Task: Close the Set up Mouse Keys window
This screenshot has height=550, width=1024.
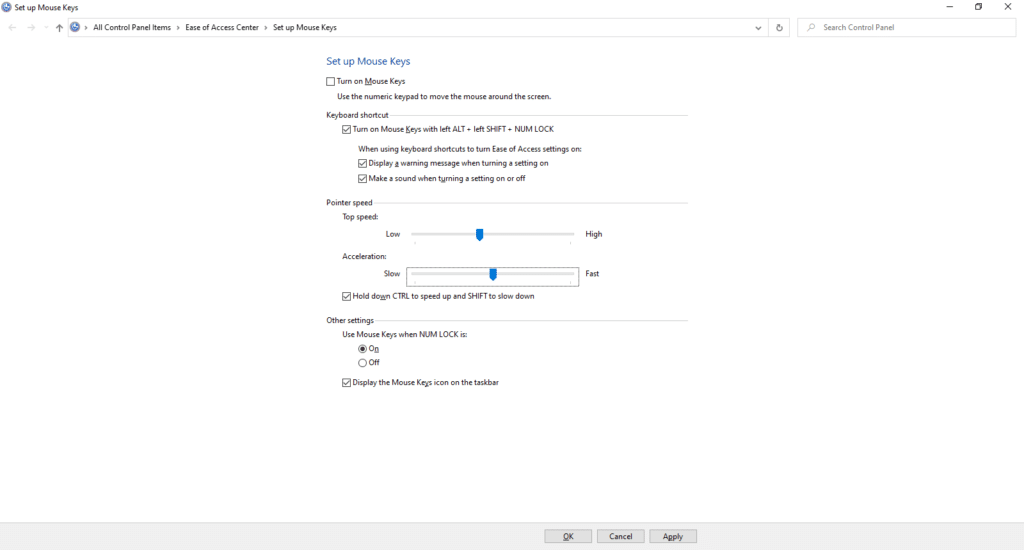Action: point(1008,7)
